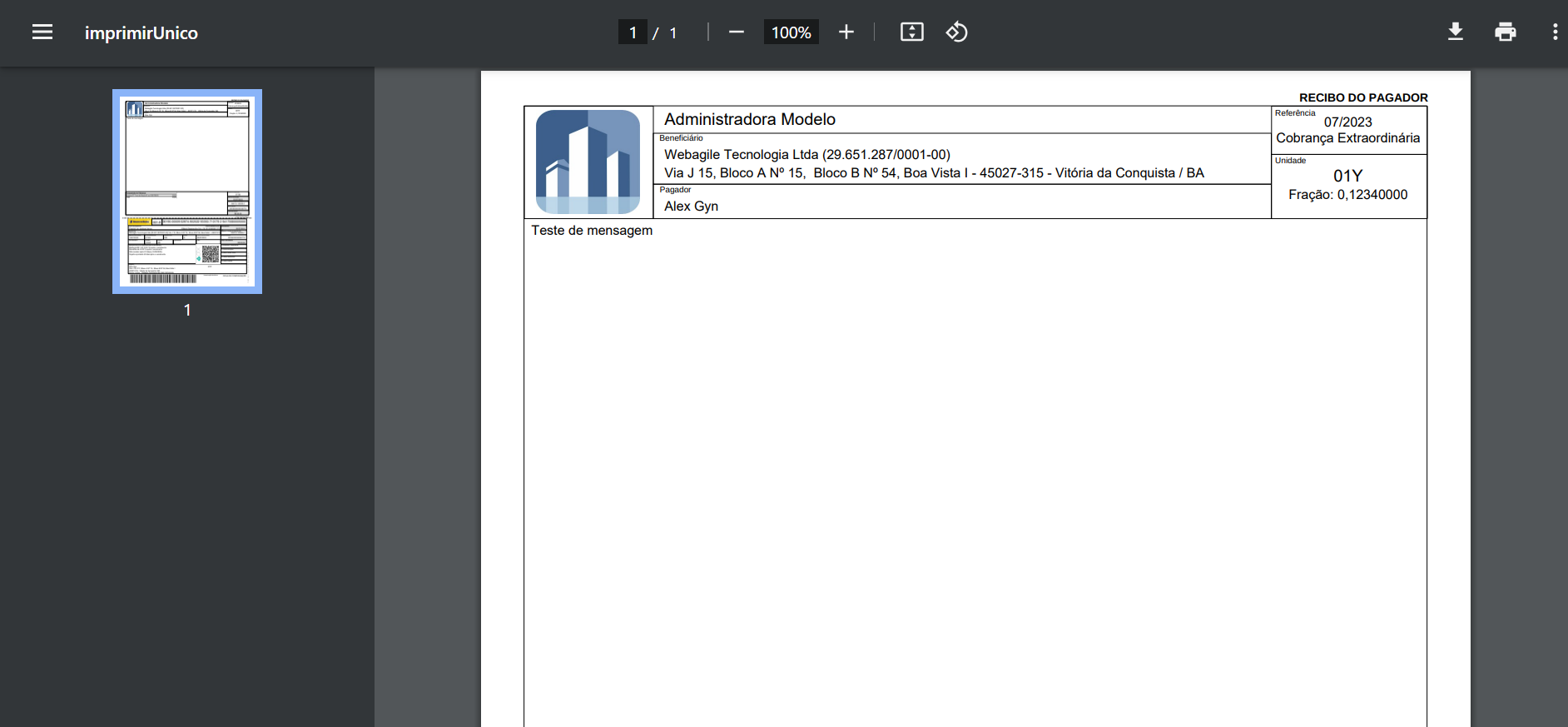Click the fit to page icon
1568x727 pixels.
tap(911, 32)
